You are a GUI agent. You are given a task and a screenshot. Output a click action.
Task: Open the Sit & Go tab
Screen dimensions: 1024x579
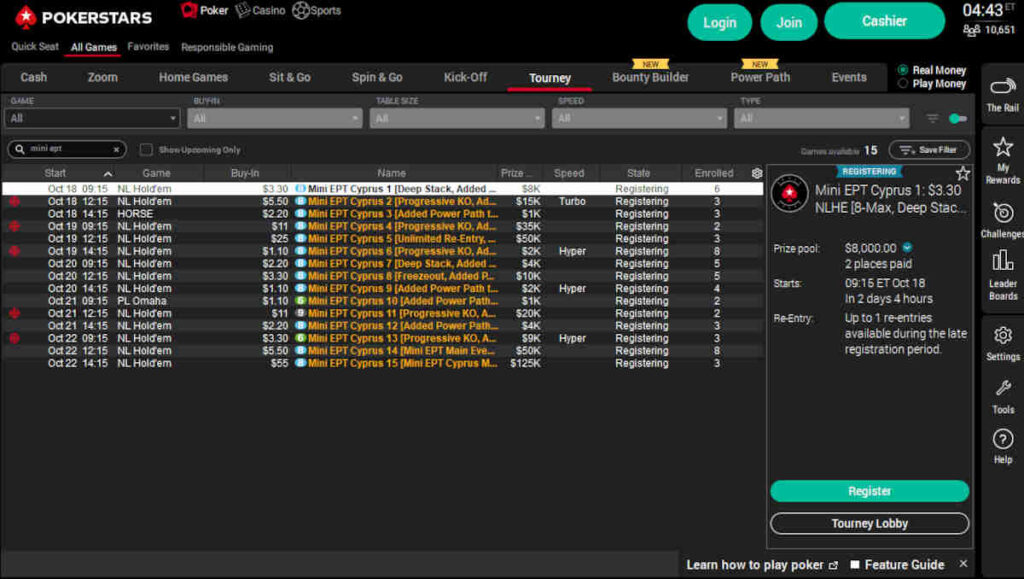289,77
